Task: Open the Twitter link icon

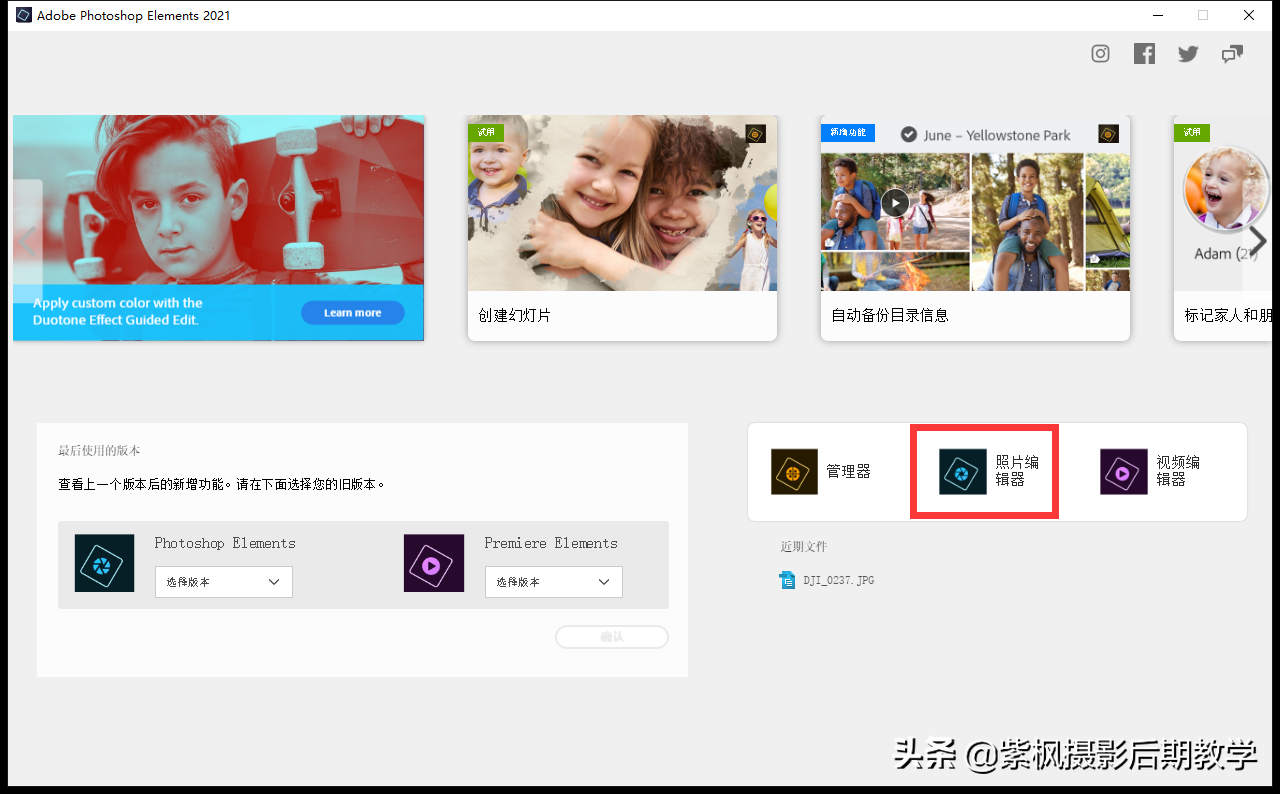Action: point(1188,54)
